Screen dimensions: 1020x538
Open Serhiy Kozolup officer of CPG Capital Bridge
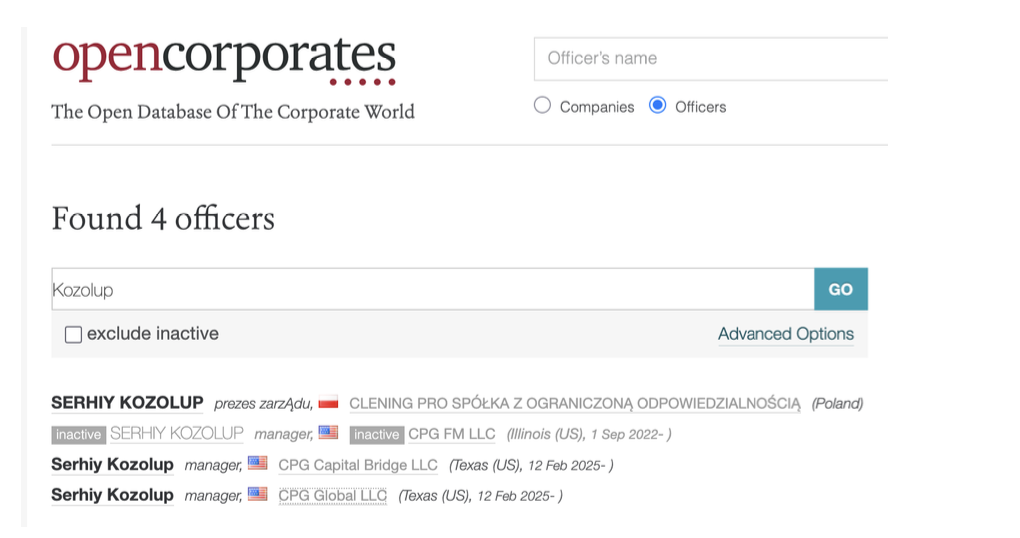(x=112, y=464)
